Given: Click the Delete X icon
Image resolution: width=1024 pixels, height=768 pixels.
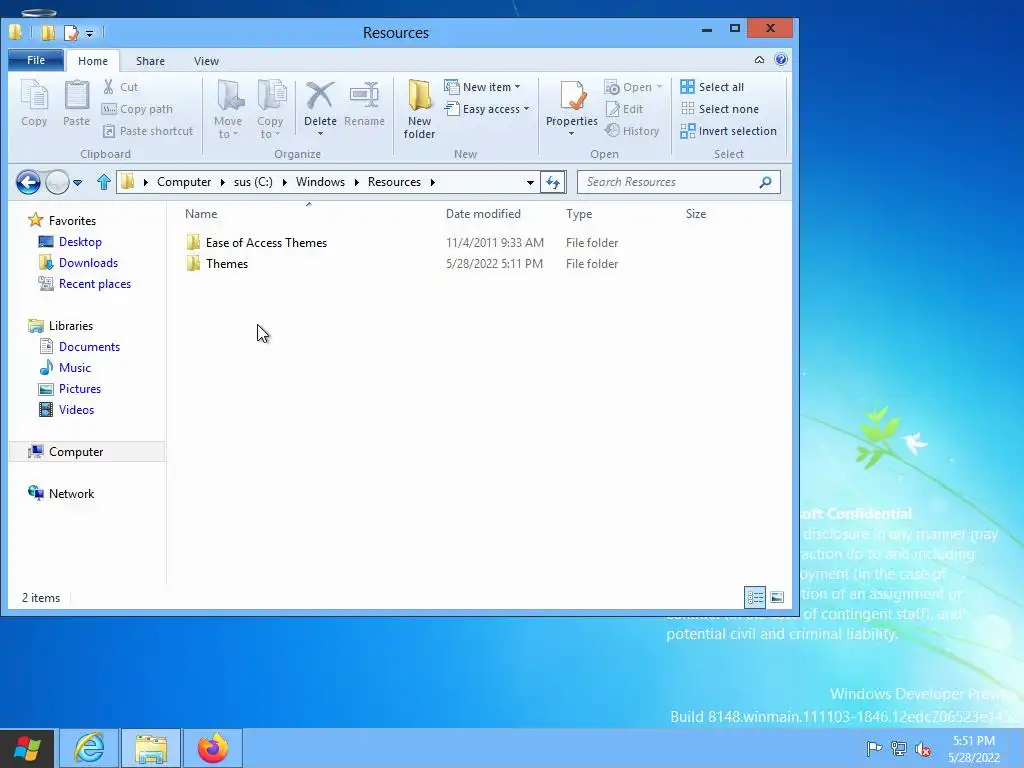Looking at the screenshot, I should (x=320, y=97).
